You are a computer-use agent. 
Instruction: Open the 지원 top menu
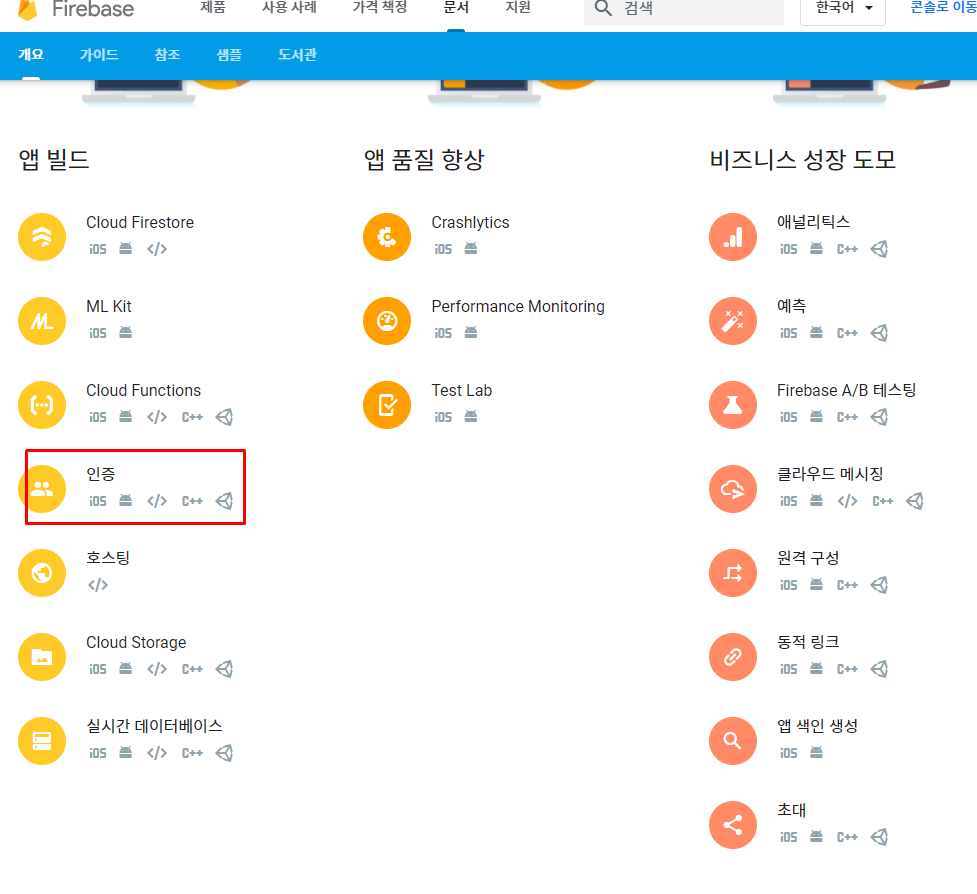click(518, 7)
